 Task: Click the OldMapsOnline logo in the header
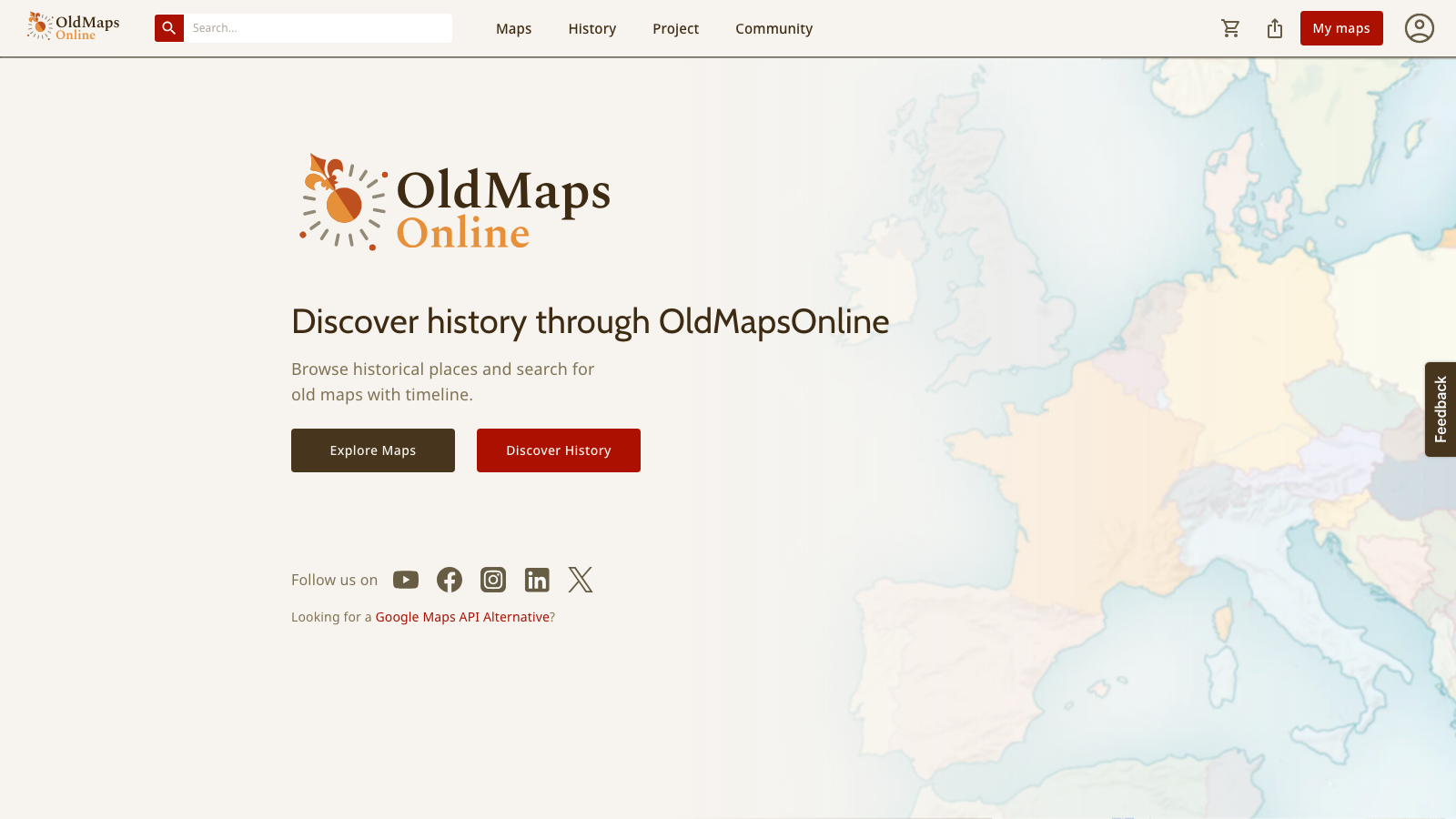point(73,25)
